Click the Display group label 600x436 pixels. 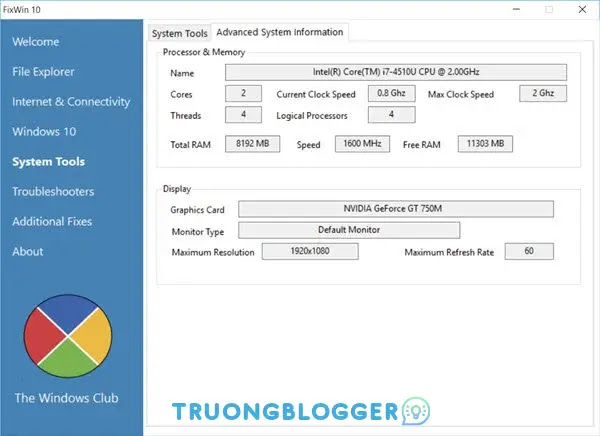177,189
